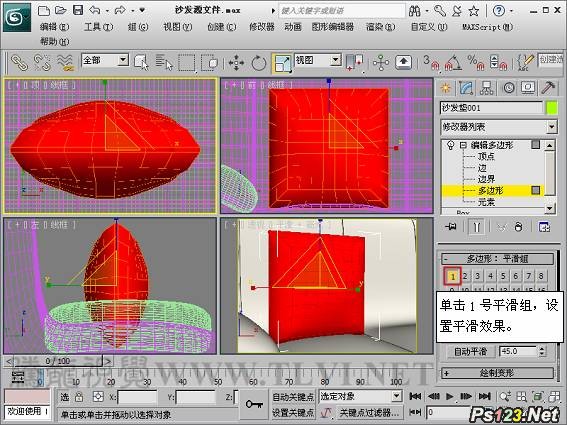Toggle the Window/Crossing selection icon
This screenshot has height=425, width=567.
tap(209, 62)
